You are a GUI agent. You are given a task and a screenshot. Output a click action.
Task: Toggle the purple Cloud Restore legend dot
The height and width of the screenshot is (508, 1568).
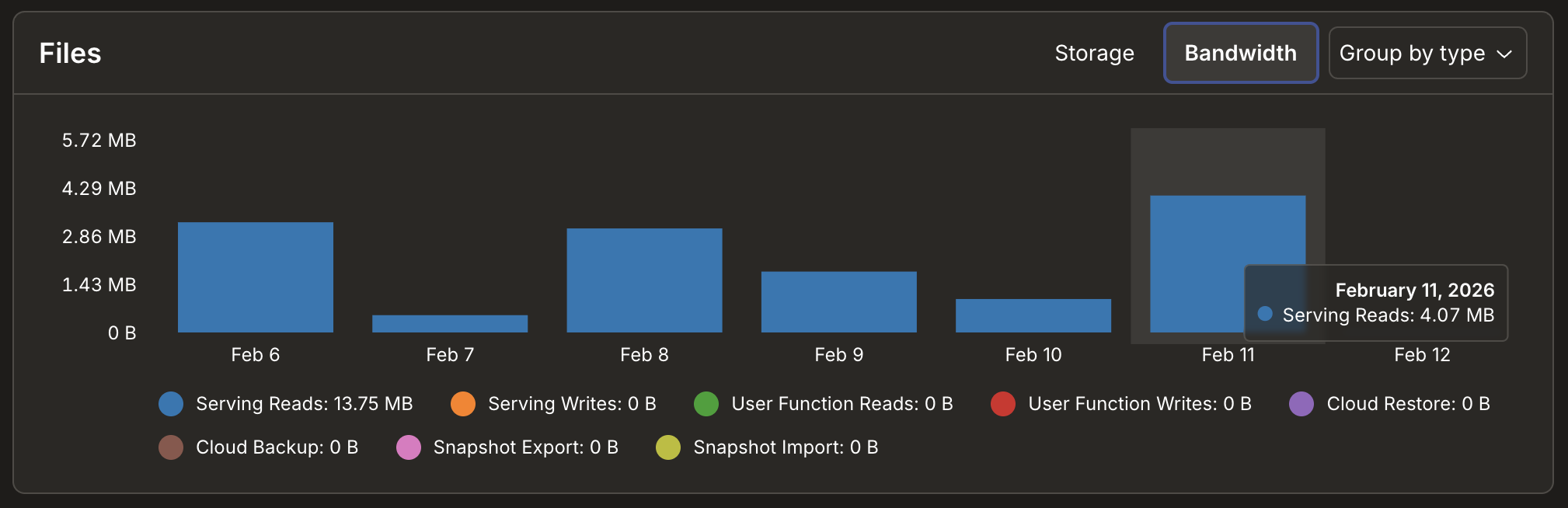1301,404
